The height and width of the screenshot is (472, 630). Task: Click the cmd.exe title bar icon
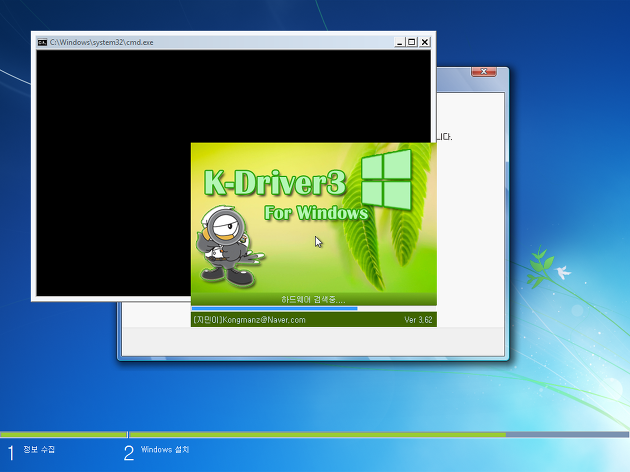(42, 42)
